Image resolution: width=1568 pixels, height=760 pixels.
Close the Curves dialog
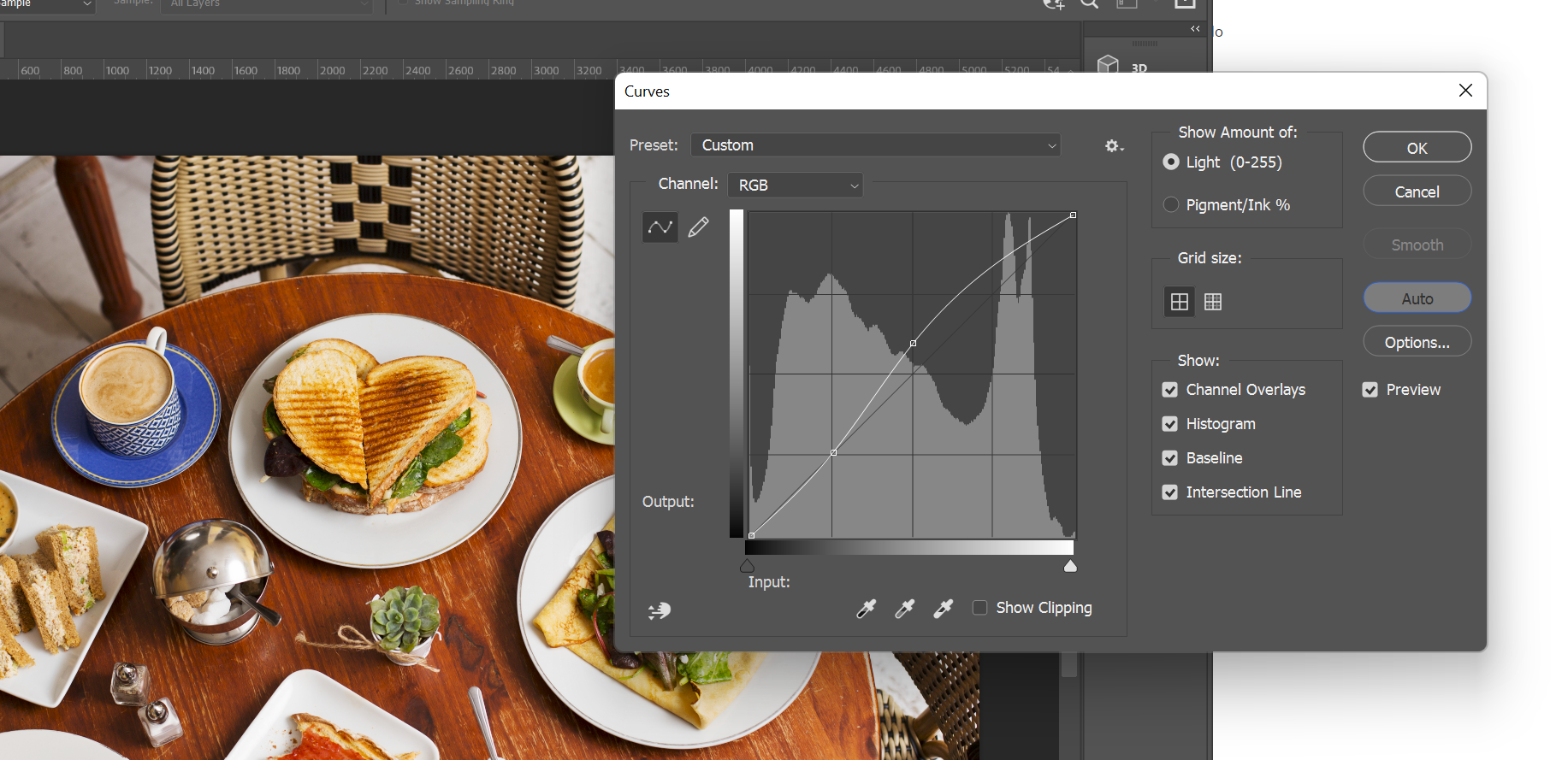tap(1465, 91)
